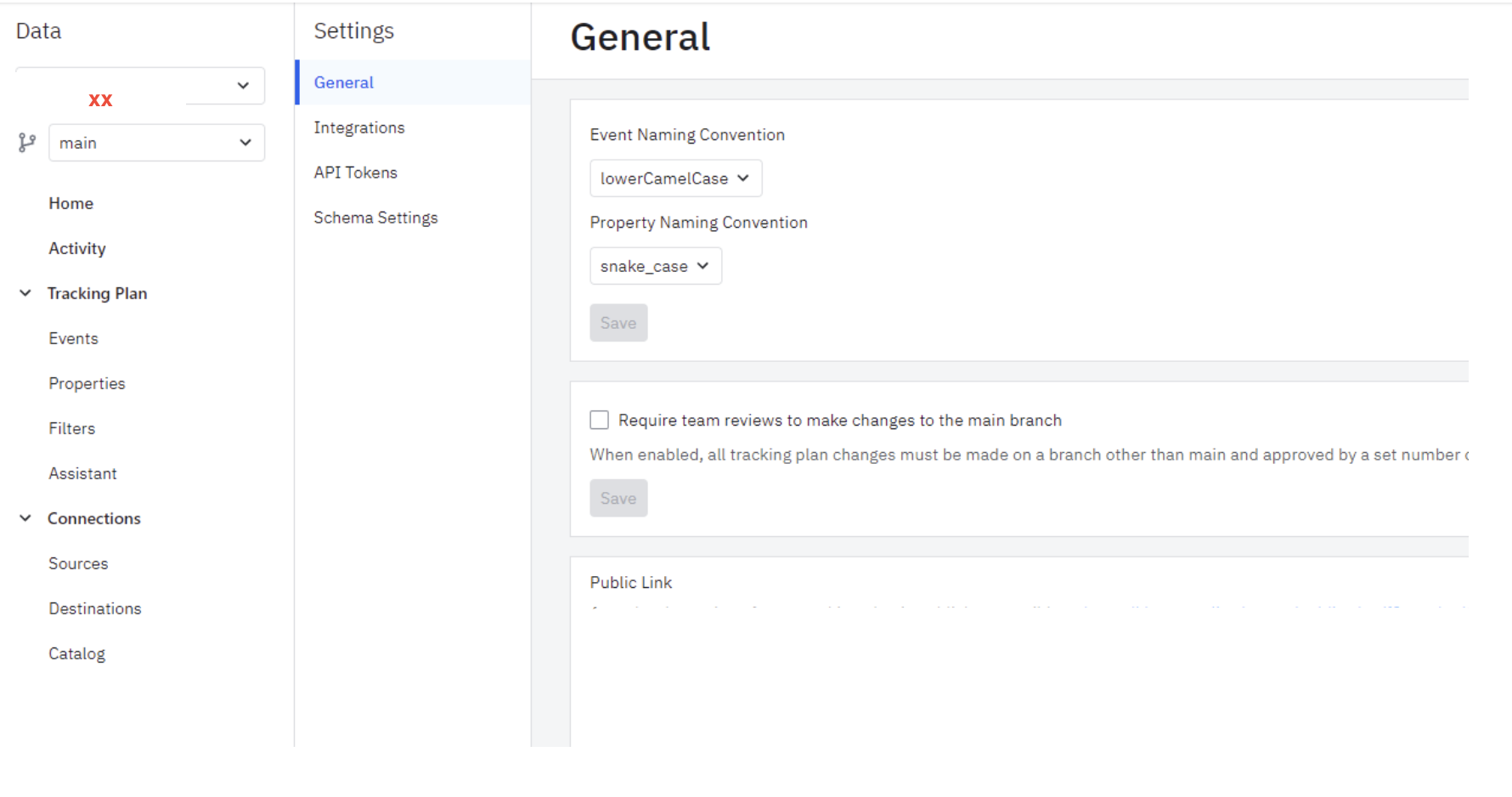Open the main branch dropdown
1512x797 pixels.
pos(156,143)
